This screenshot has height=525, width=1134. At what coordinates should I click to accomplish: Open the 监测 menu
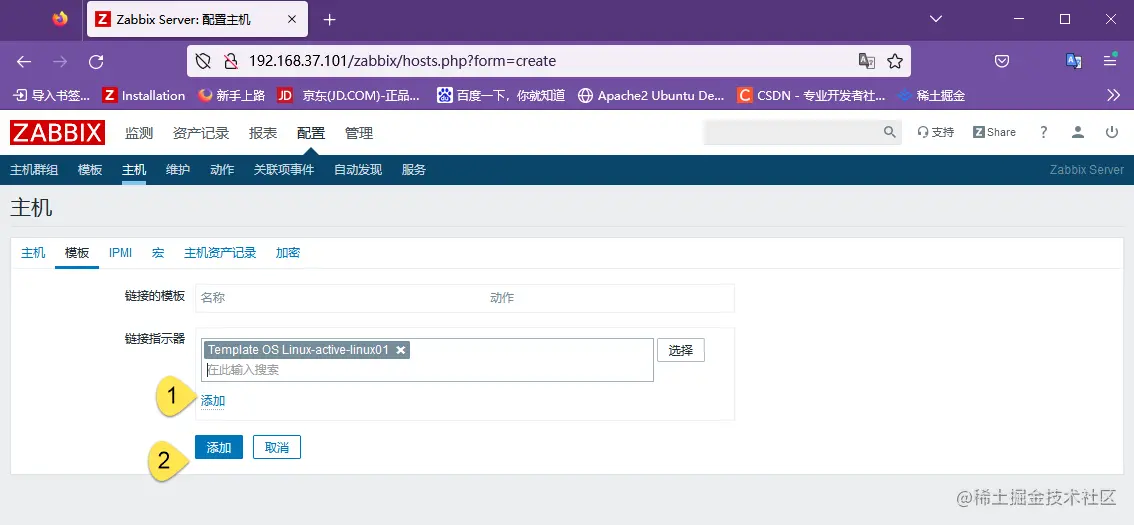coord(139,133)
